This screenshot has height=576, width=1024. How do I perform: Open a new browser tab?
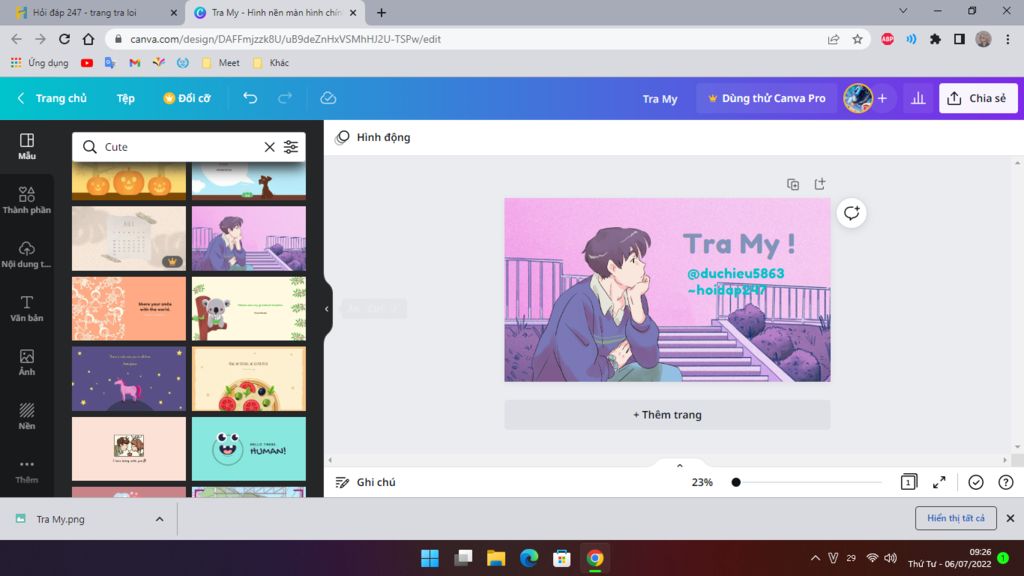(x=381, y=12)
